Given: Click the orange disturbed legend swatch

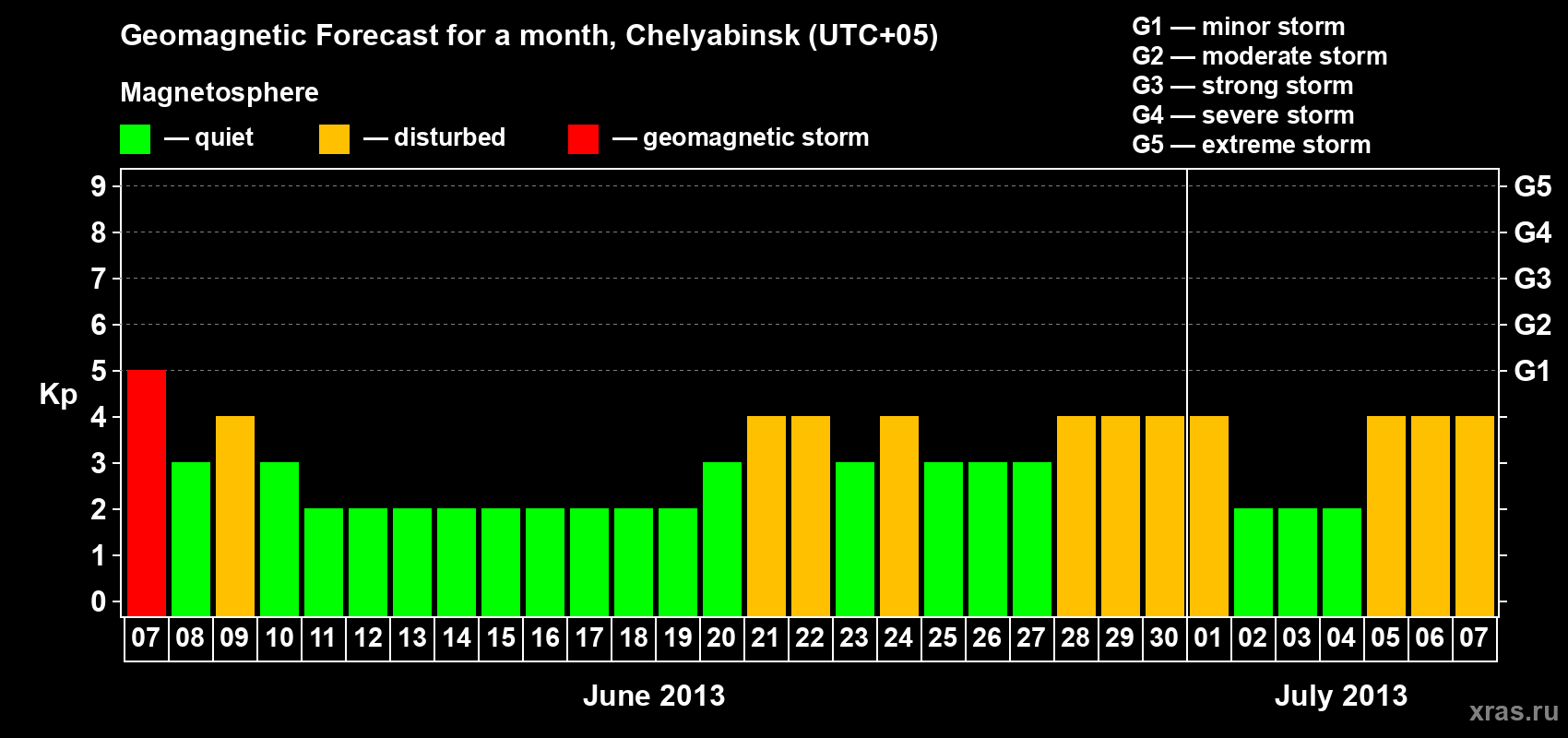Looking at the screenshot, I should pyautogui.click(x=334, y=139).
